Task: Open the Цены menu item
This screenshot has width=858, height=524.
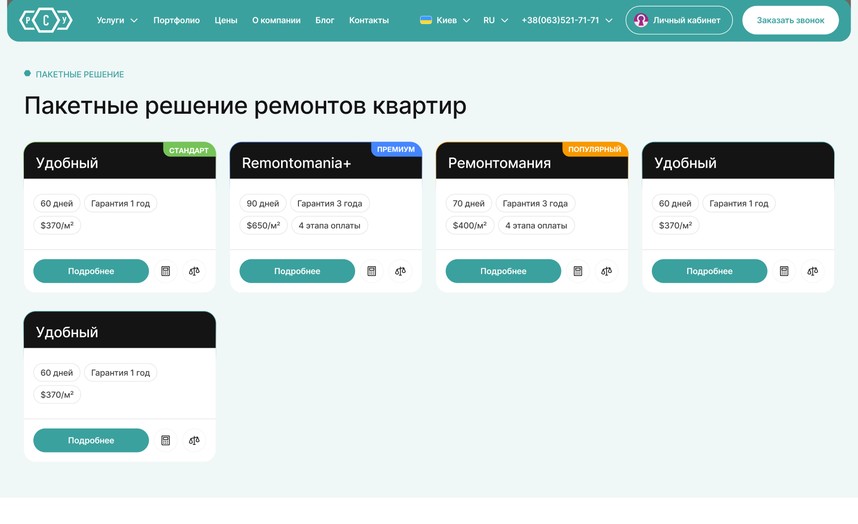Action: pos(225,20)
